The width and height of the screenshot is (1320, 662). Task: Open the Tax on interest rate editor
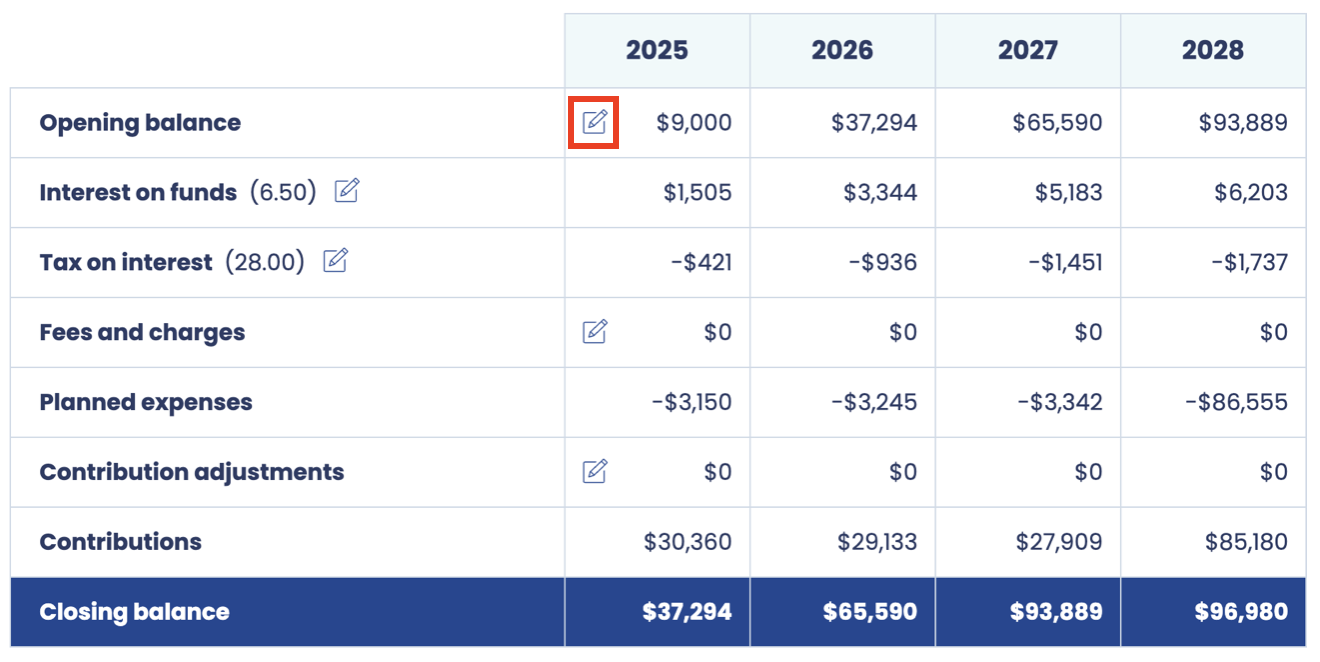click(335, 261)
